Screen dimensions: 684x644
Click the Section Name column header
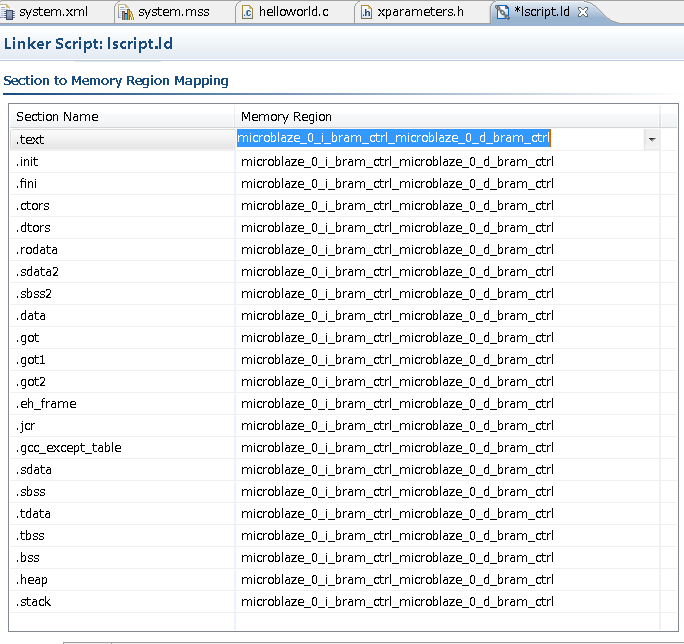coord(57,117)
